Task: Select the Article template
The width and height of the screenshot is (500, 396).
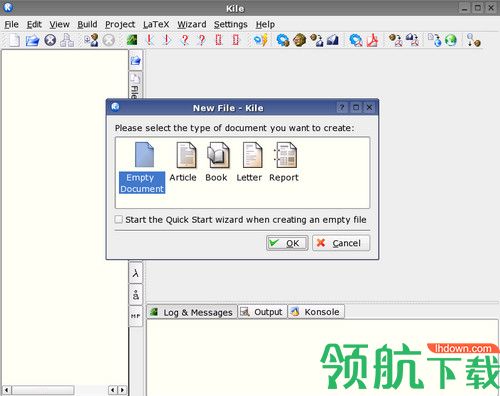Action: point(183,162)
